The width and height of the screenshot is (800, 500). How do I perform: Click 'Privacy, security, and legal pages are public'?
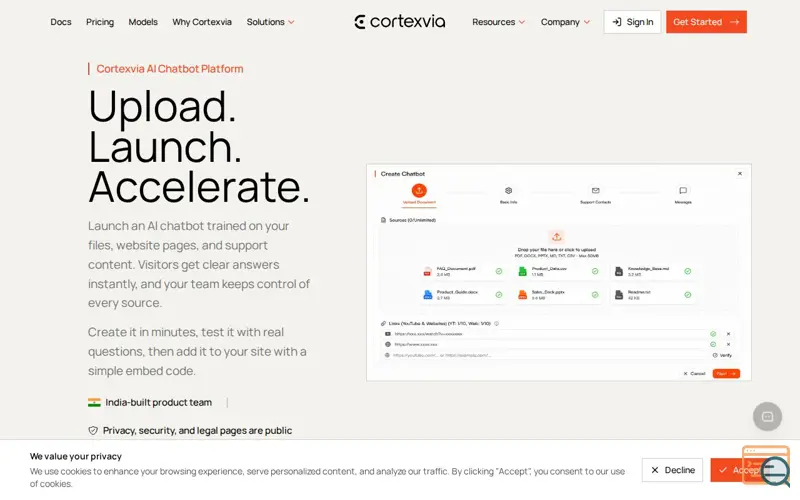197,431
